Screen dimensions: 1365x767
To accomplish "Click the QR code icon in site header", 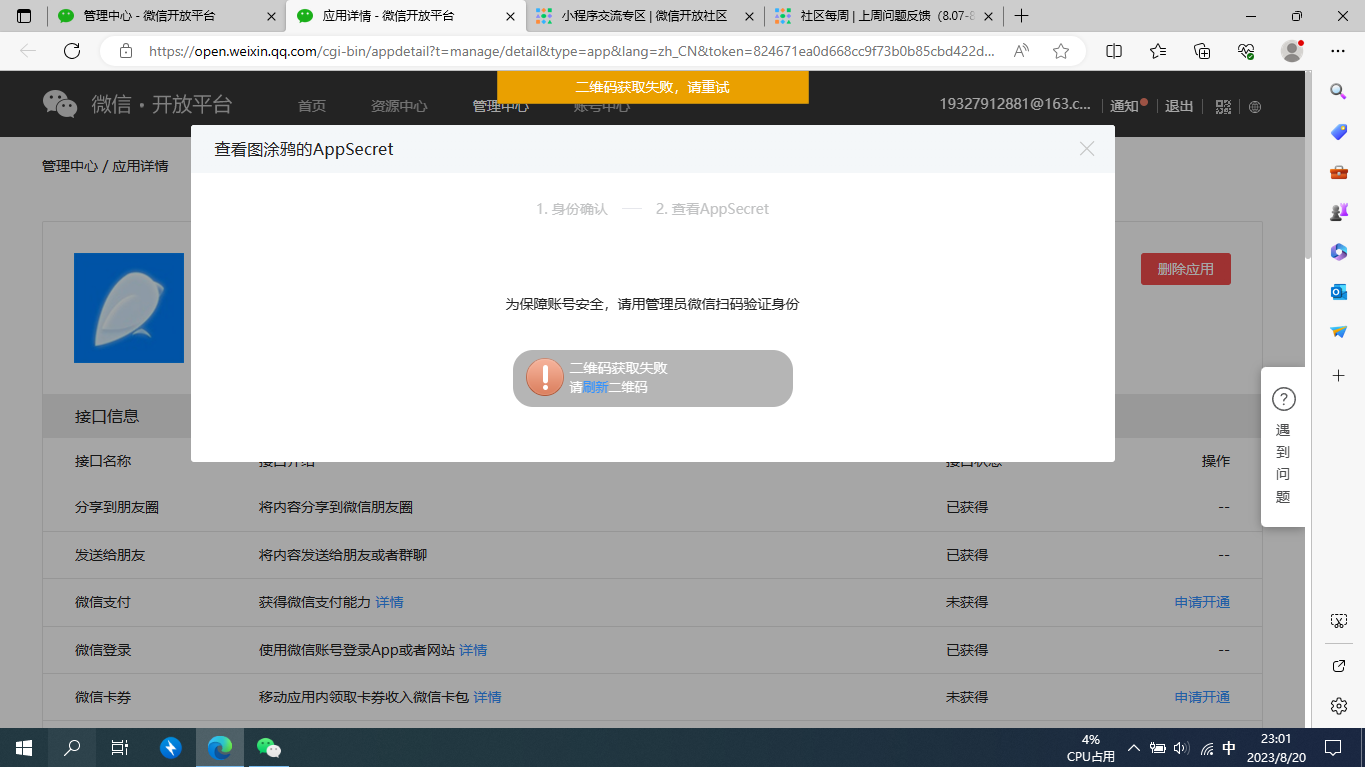I will click(x=1223, y=107).
